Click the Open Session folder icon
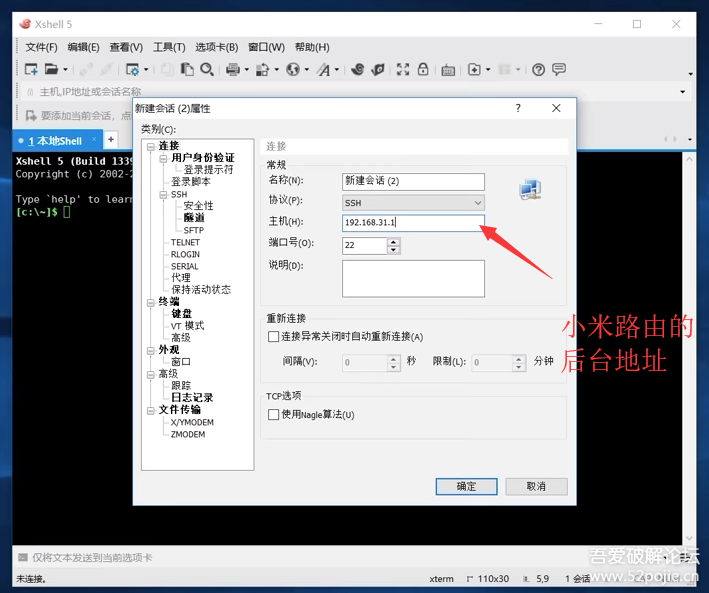Viewport: 709px width, 593px height. point(51,69)
